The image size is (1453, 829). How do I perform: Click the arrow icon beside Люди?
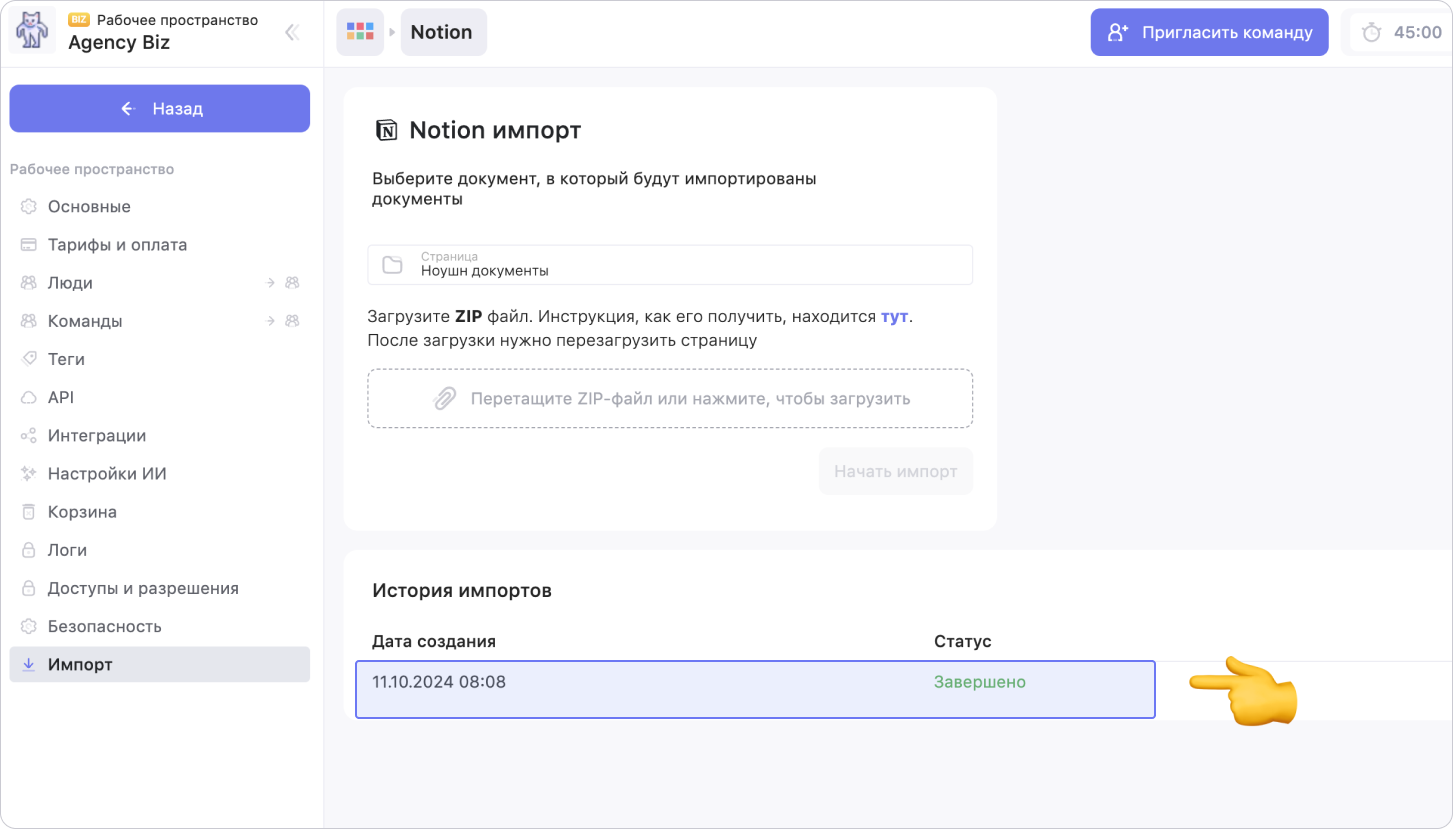tap(270, 283)
